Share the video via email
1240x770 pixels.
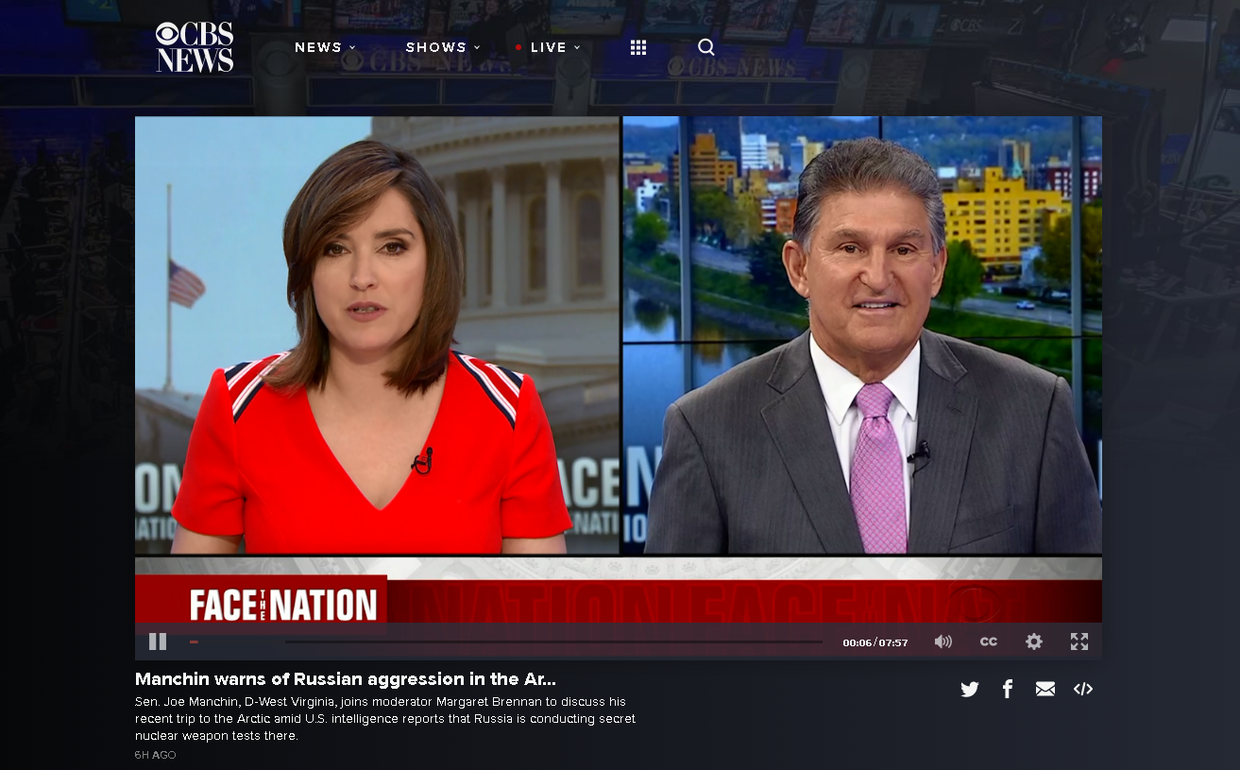[1045, 689]
